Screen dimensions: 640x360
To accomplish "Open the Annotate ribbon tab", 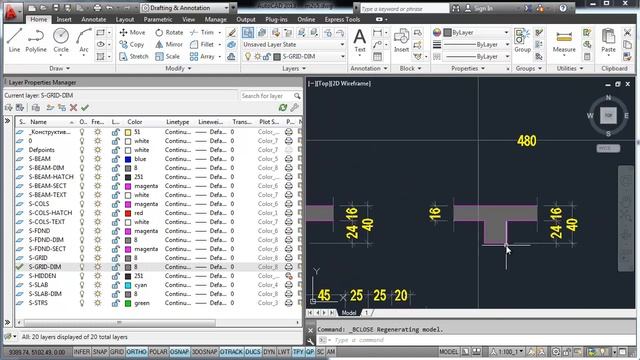I will (93, 19).
